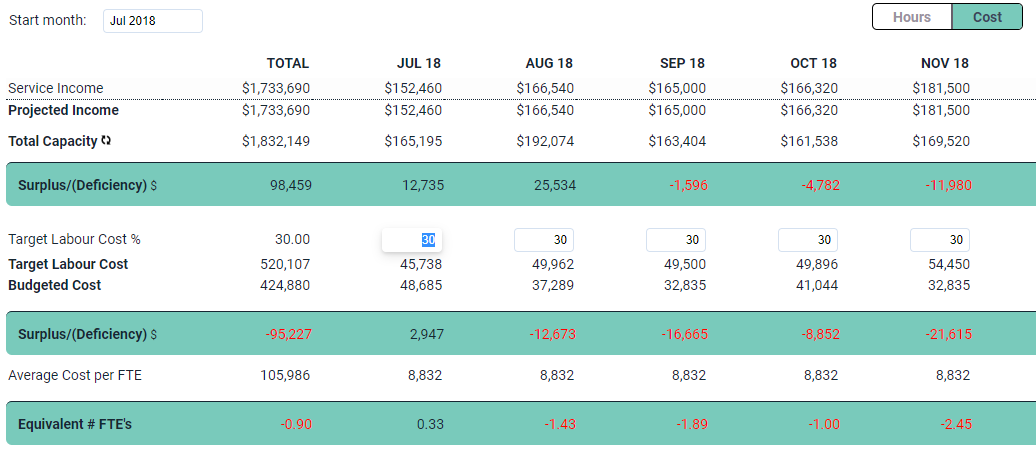Select the TOTAL column header
This screenshot has height=449, width=1036.
tap(287, 63)
